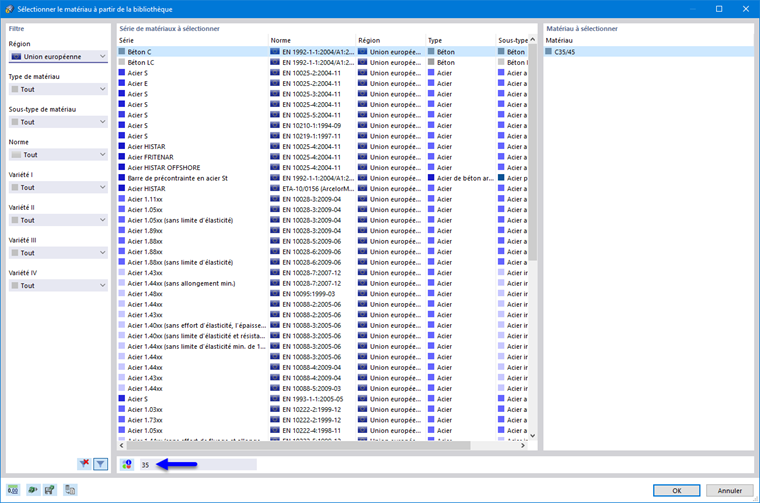The image size is (760, 503).
Task: Click the vertical scrollbar down arrow in series list
Action: 533,435
